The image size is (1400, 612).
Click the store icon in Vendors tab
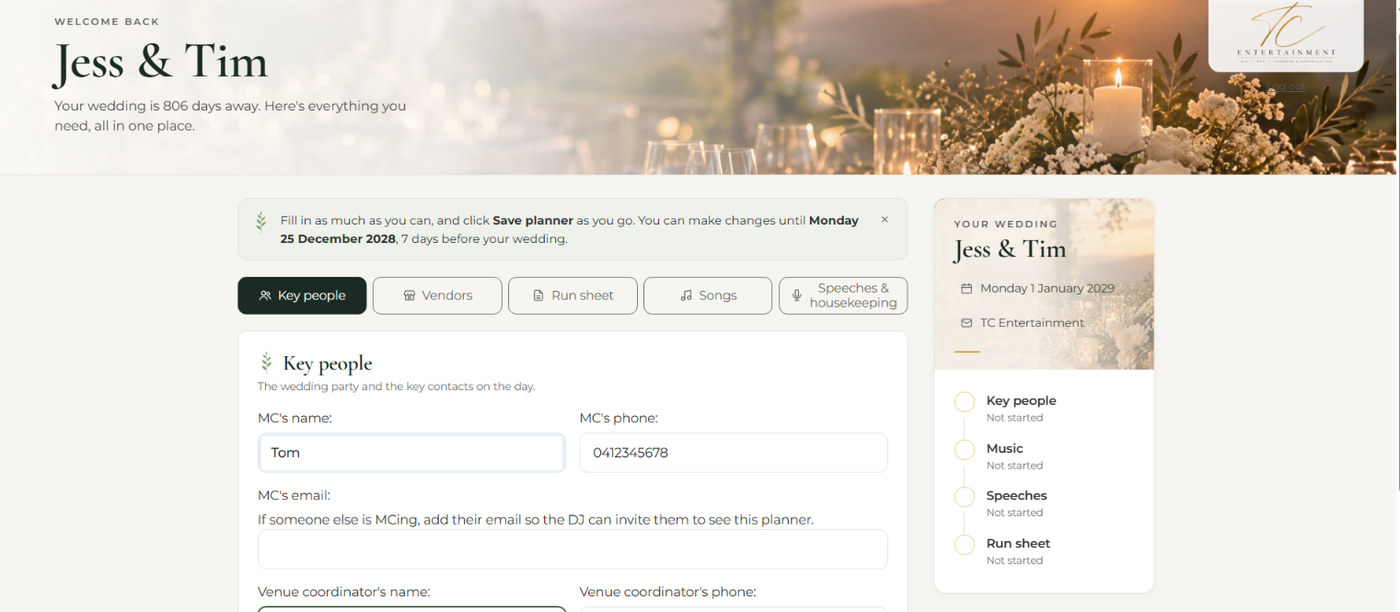[409, 296]
